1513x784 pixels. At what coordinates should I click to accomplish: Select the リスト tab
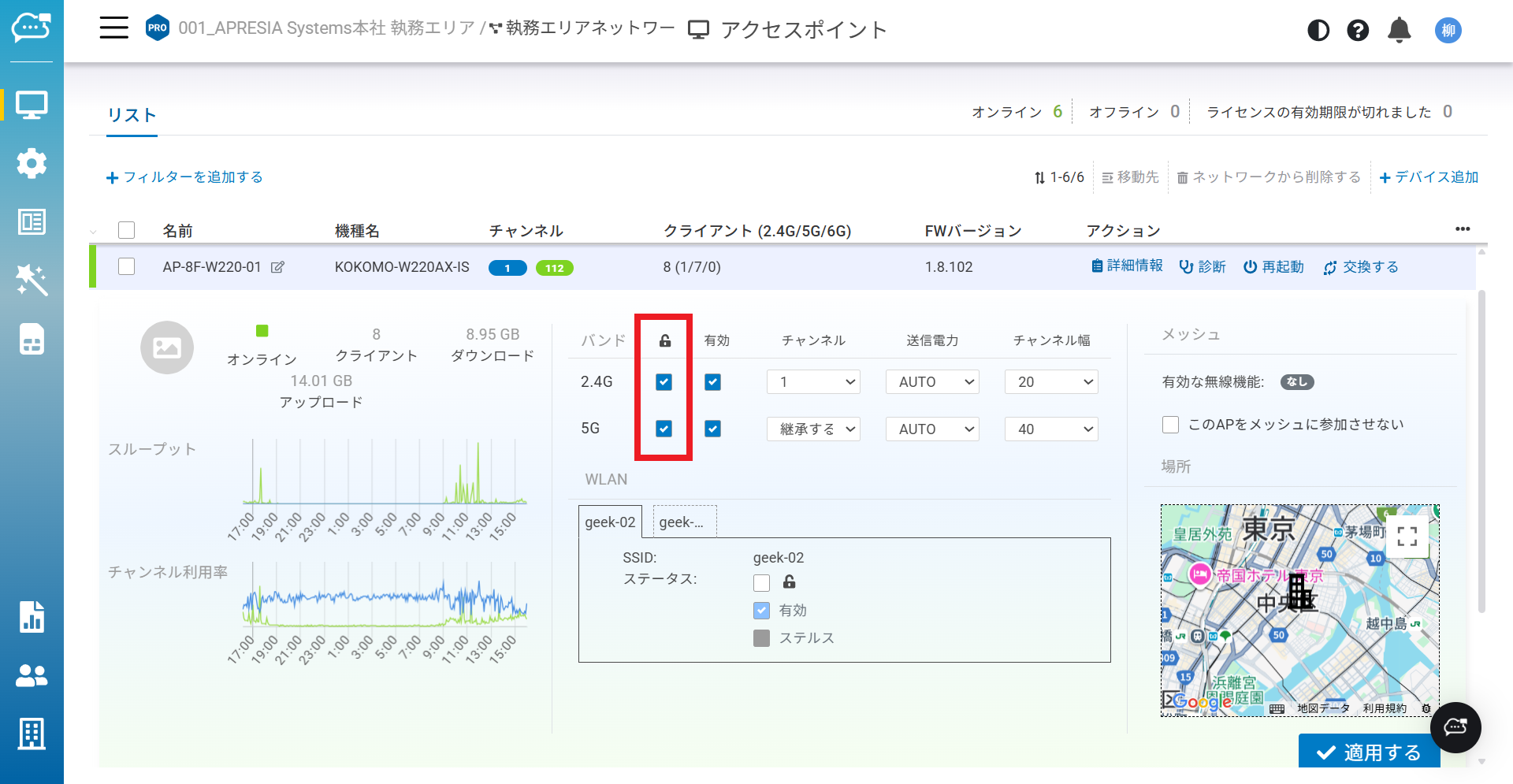132,115
